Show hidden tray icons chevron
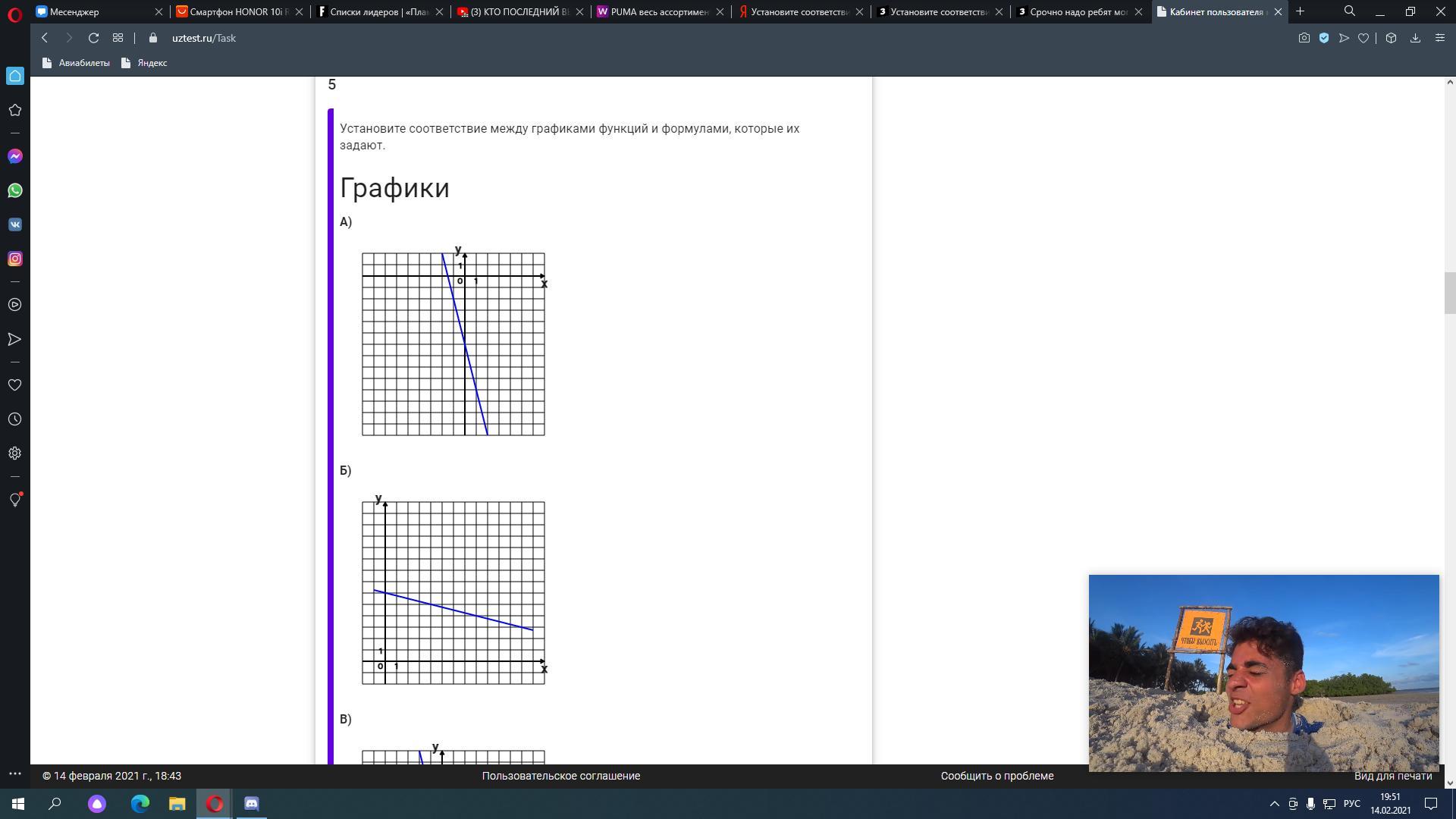 (x=1275, y=804)
